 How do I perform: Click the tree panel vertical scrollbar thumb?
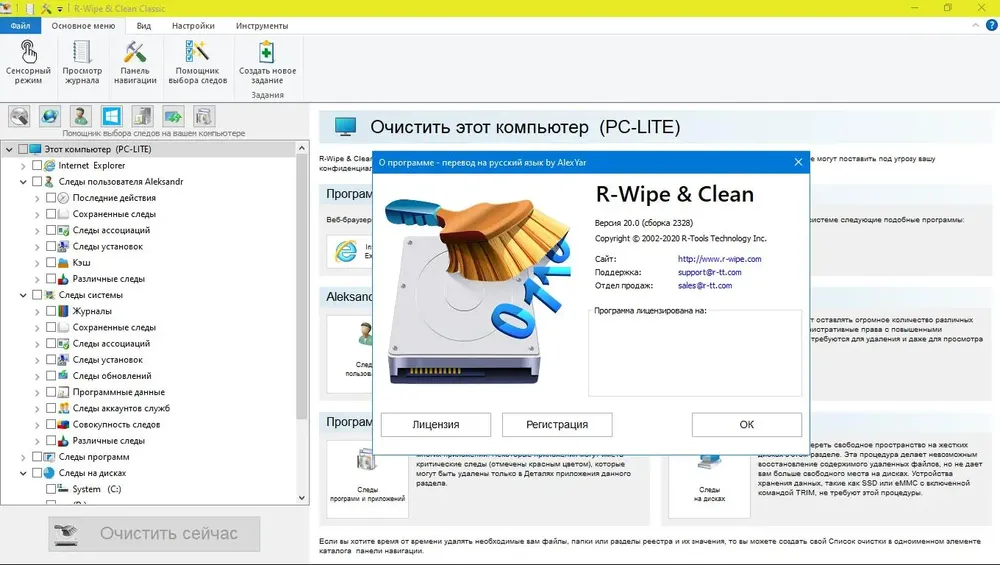pos(302,287)
